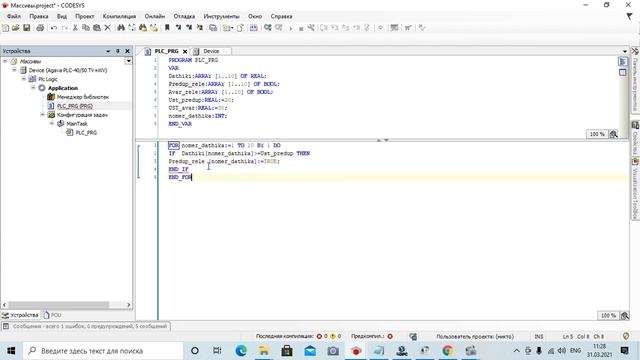Screen dimensions: 640x360
Task: Paste from clipboard toolbar icon
Action: pos(97,28)
